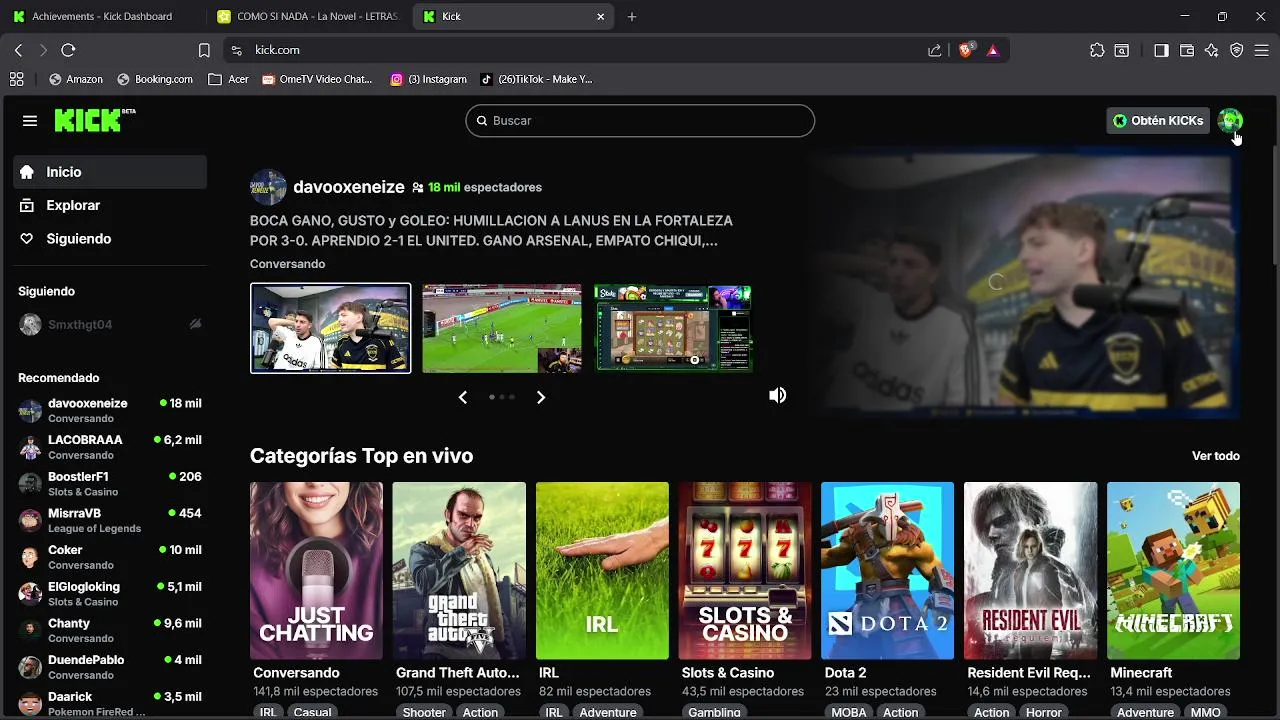Image resolution: width=1280 pixels, height=720 pixels.
Task: Open the featured stream video preview
Action: tap(1024, 282)
